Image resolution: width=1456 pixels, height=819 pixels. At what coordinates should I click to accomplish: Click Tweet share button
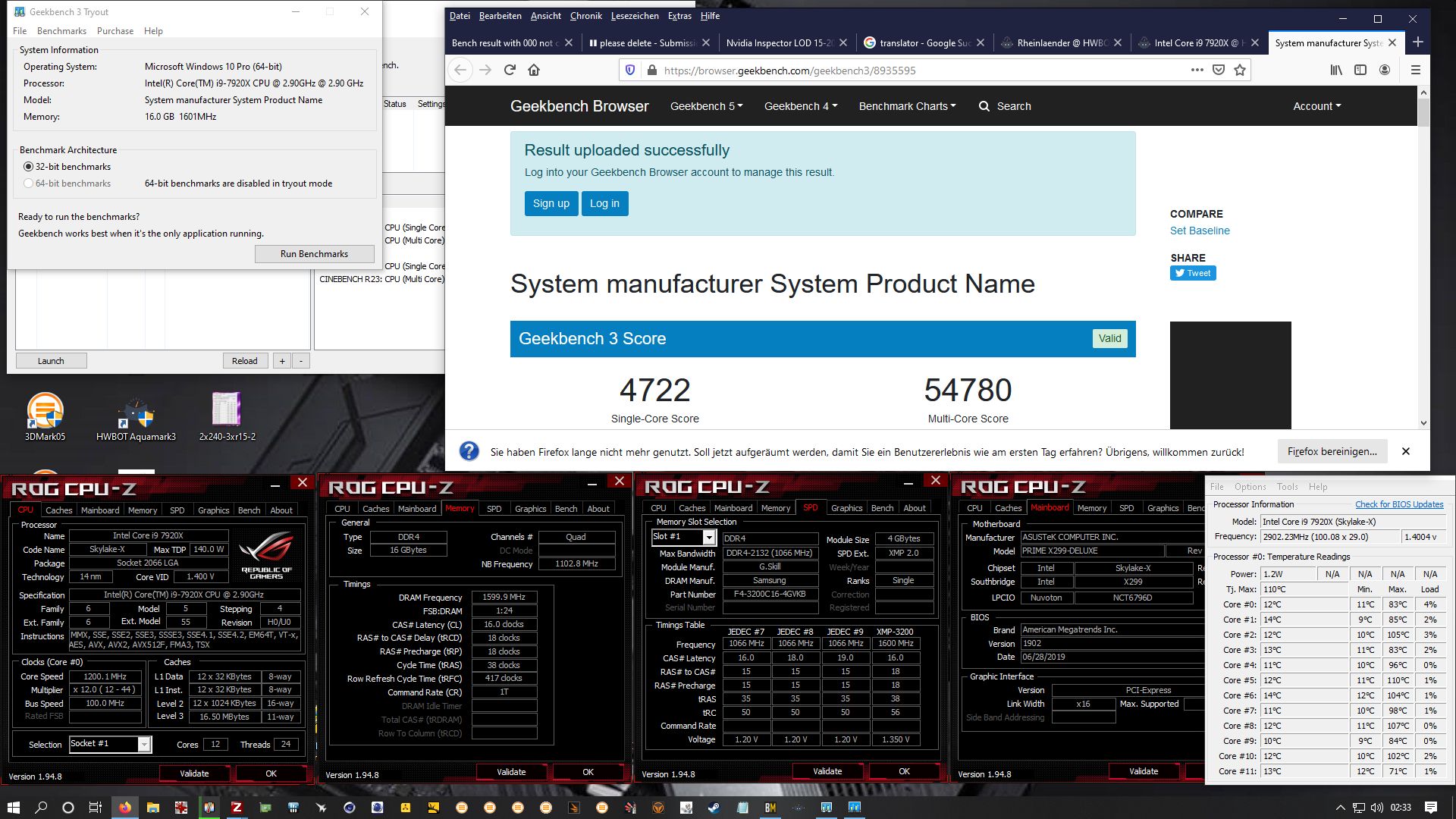pos(1193,273)
